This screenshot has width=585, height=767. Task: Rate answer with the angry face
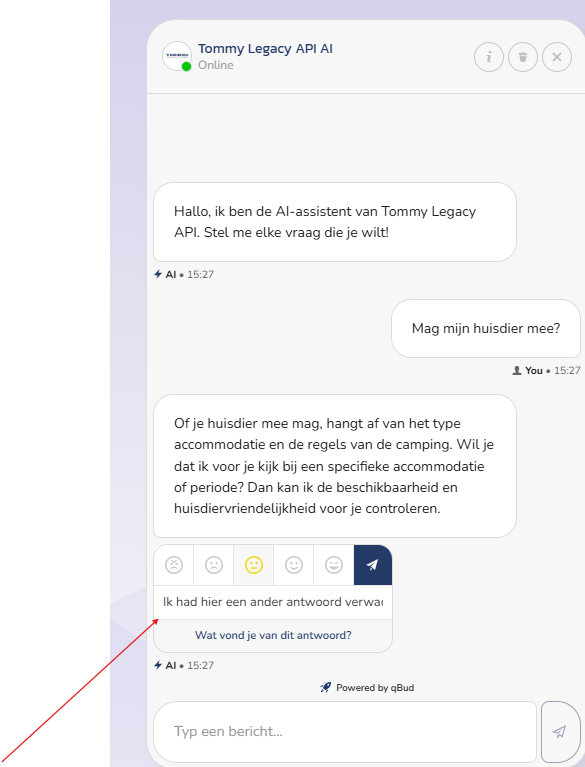174,565
